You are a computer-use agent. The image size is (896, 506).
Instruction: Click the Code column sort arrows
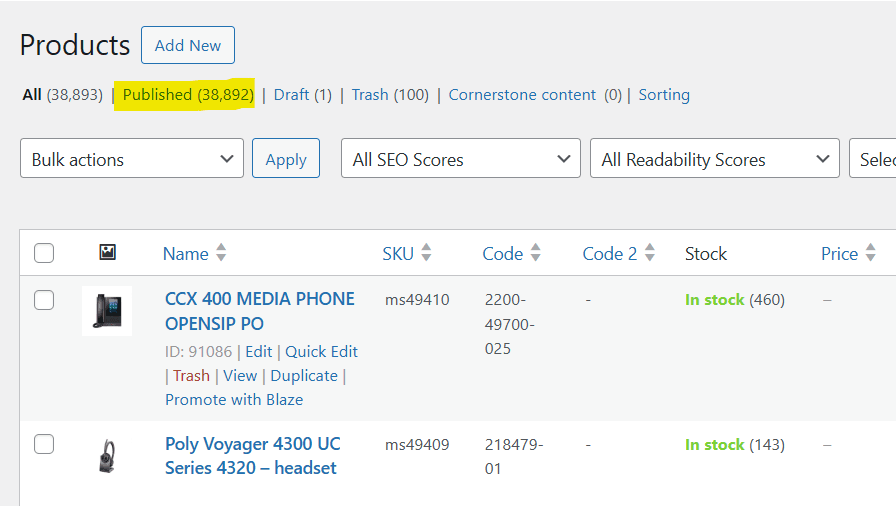point(536,254)
